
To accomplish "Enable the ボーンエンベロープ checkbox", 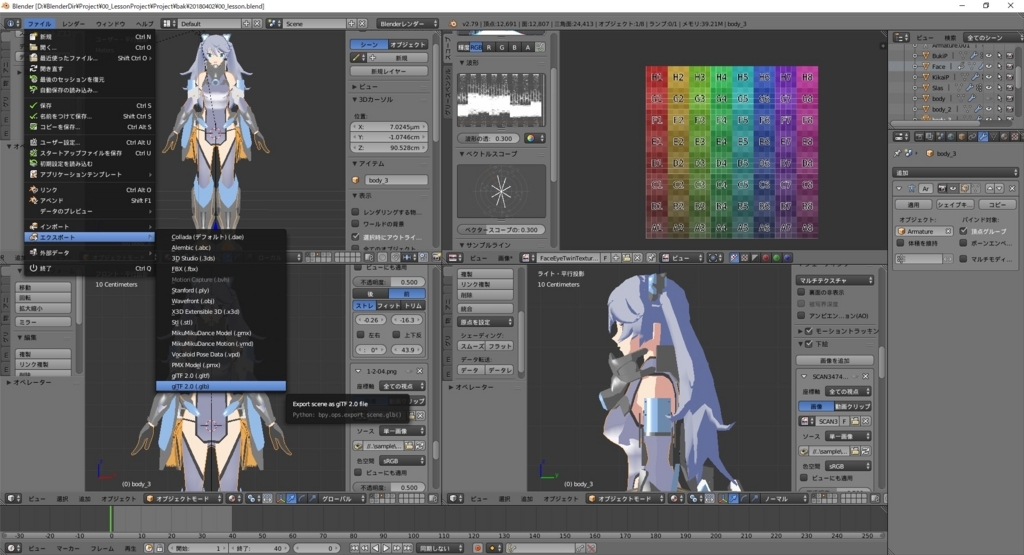I will (964, 243).
